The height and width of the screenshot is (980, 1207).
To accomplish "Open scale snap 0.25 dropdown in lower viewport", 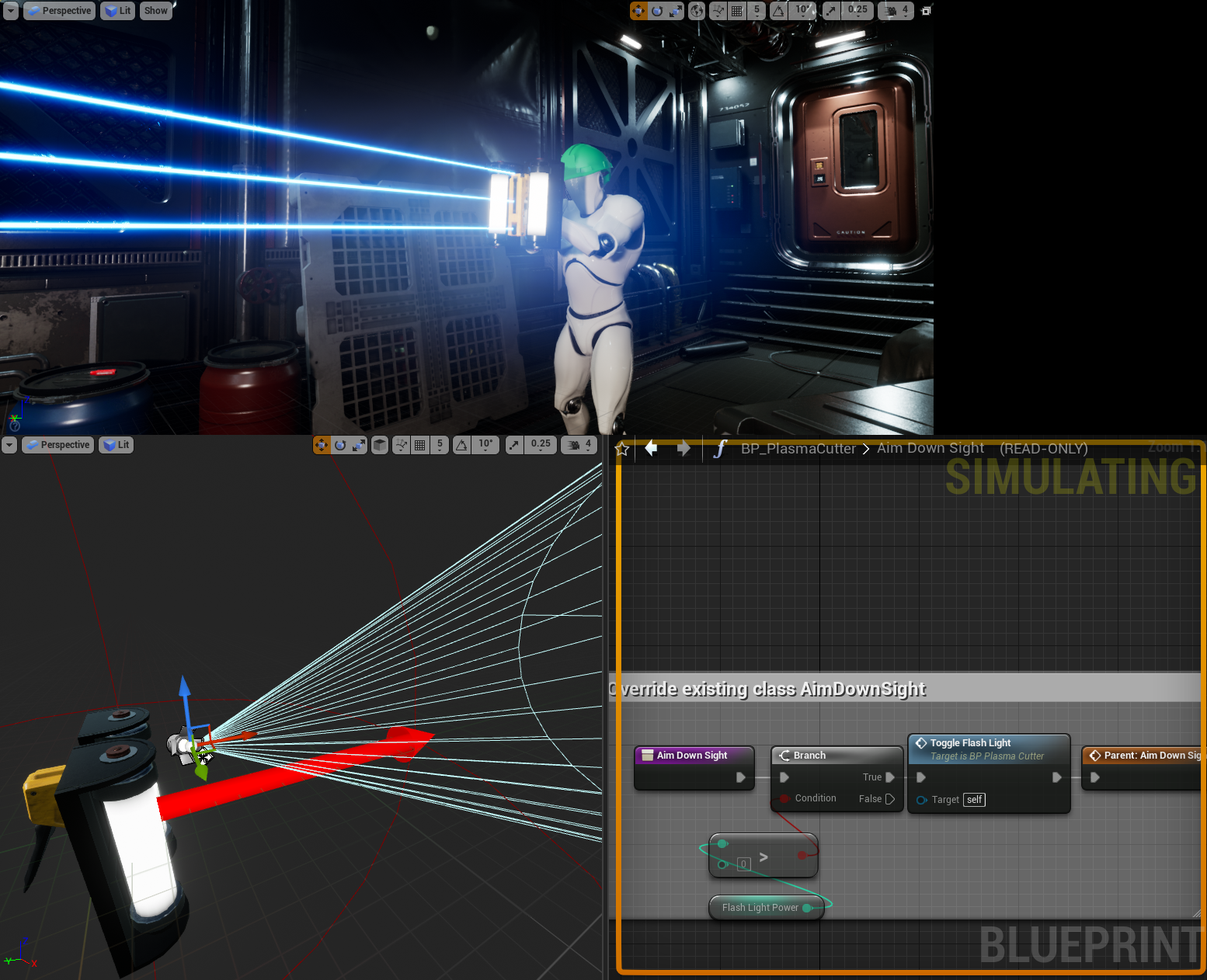I will tap(541, 445).
